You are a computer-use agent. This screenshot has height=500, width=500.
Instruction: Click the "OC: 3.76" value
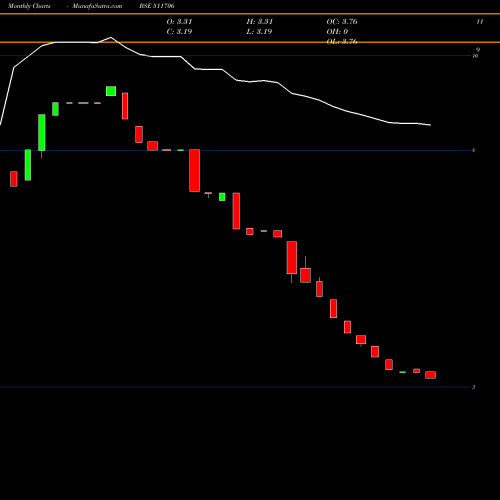342,22
